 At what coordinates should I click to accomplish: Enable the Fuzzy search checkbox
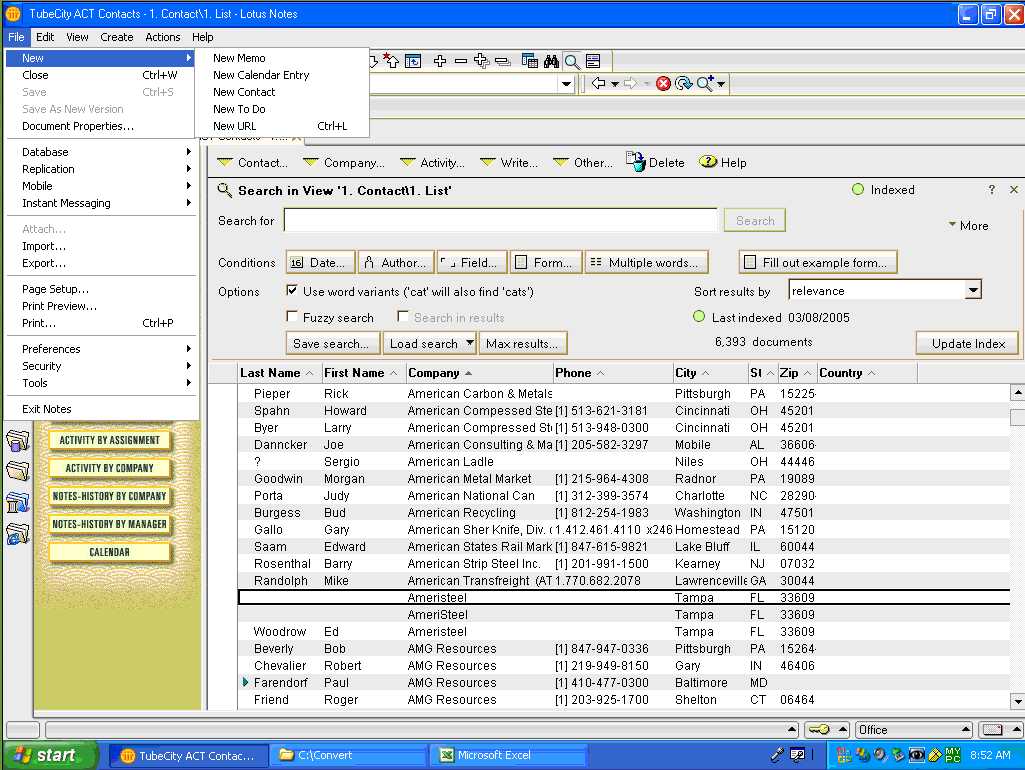coord(292,316)
